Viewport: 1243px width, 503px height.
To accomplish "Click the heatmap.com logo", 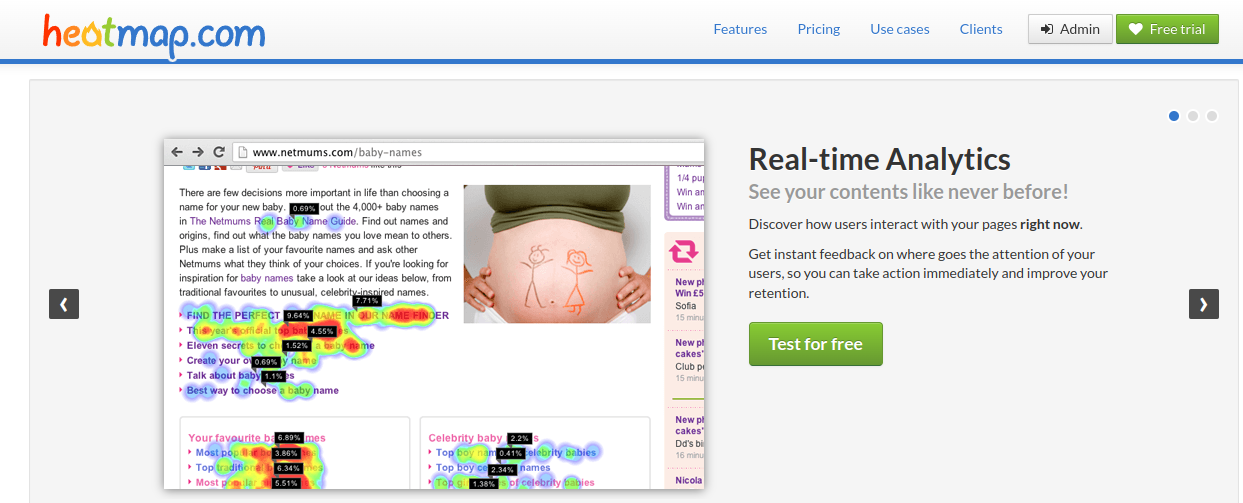I will coord(154,35).
